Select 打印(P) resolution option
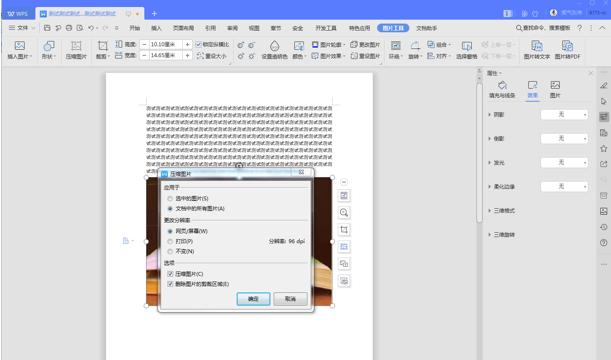 170,241
